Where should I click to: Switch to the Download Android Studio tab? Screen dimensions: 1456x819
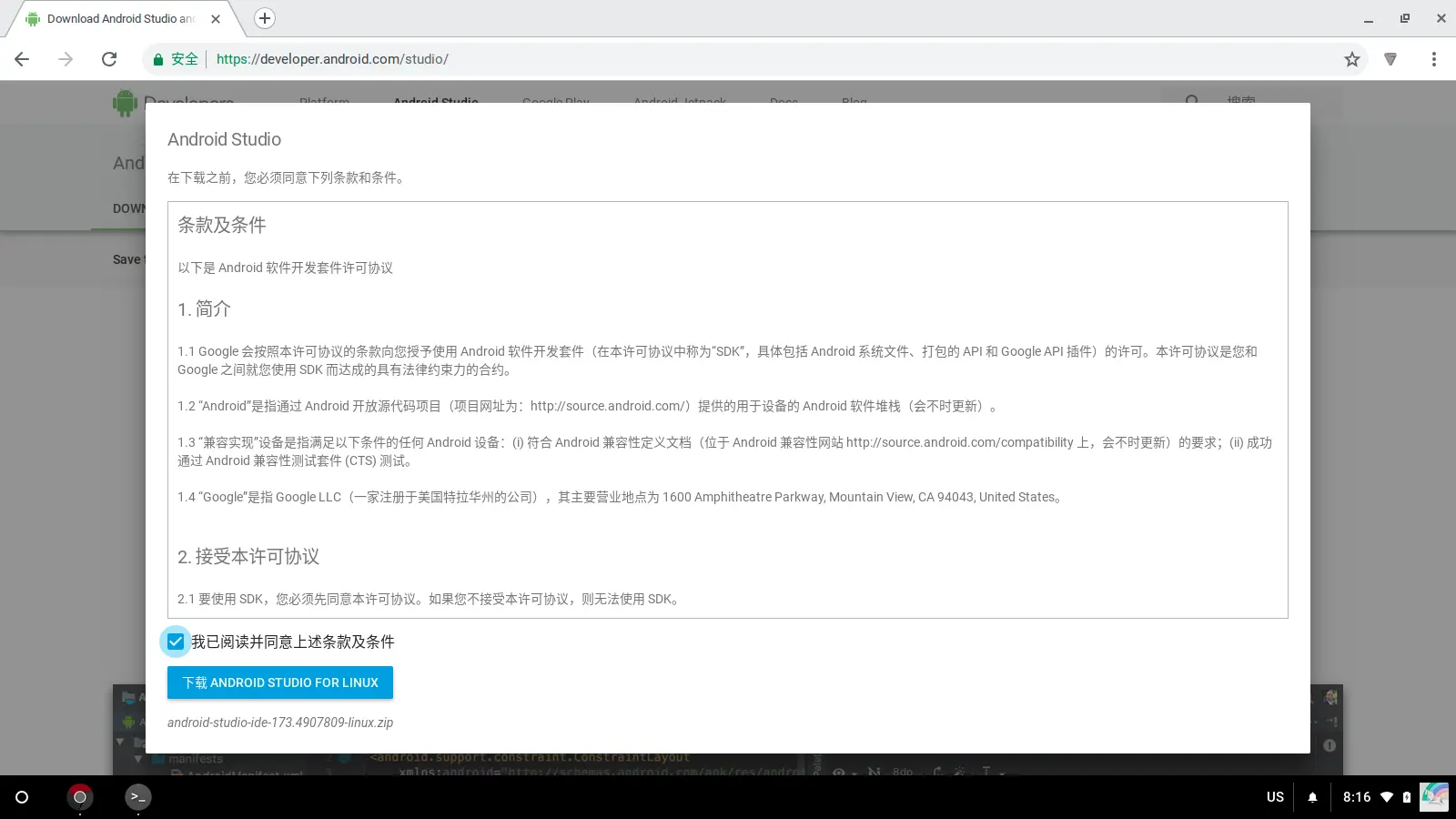click(118, 18)
